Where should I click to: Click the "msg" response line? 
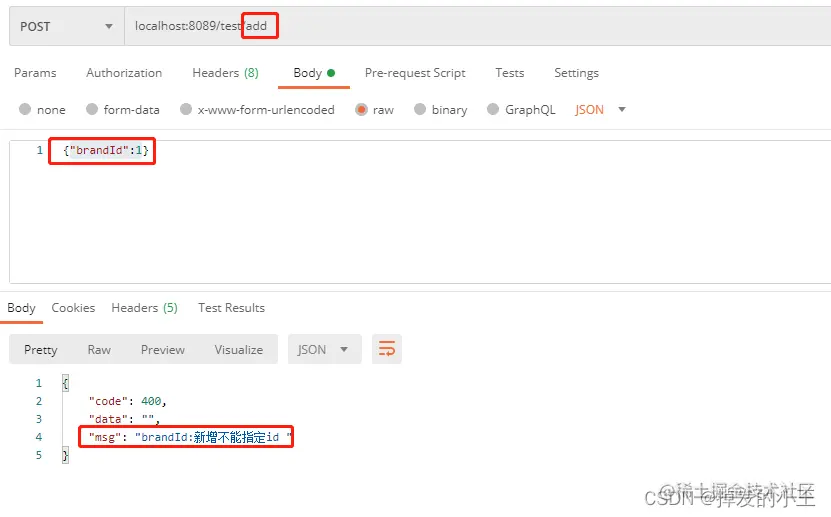[190, 438]
